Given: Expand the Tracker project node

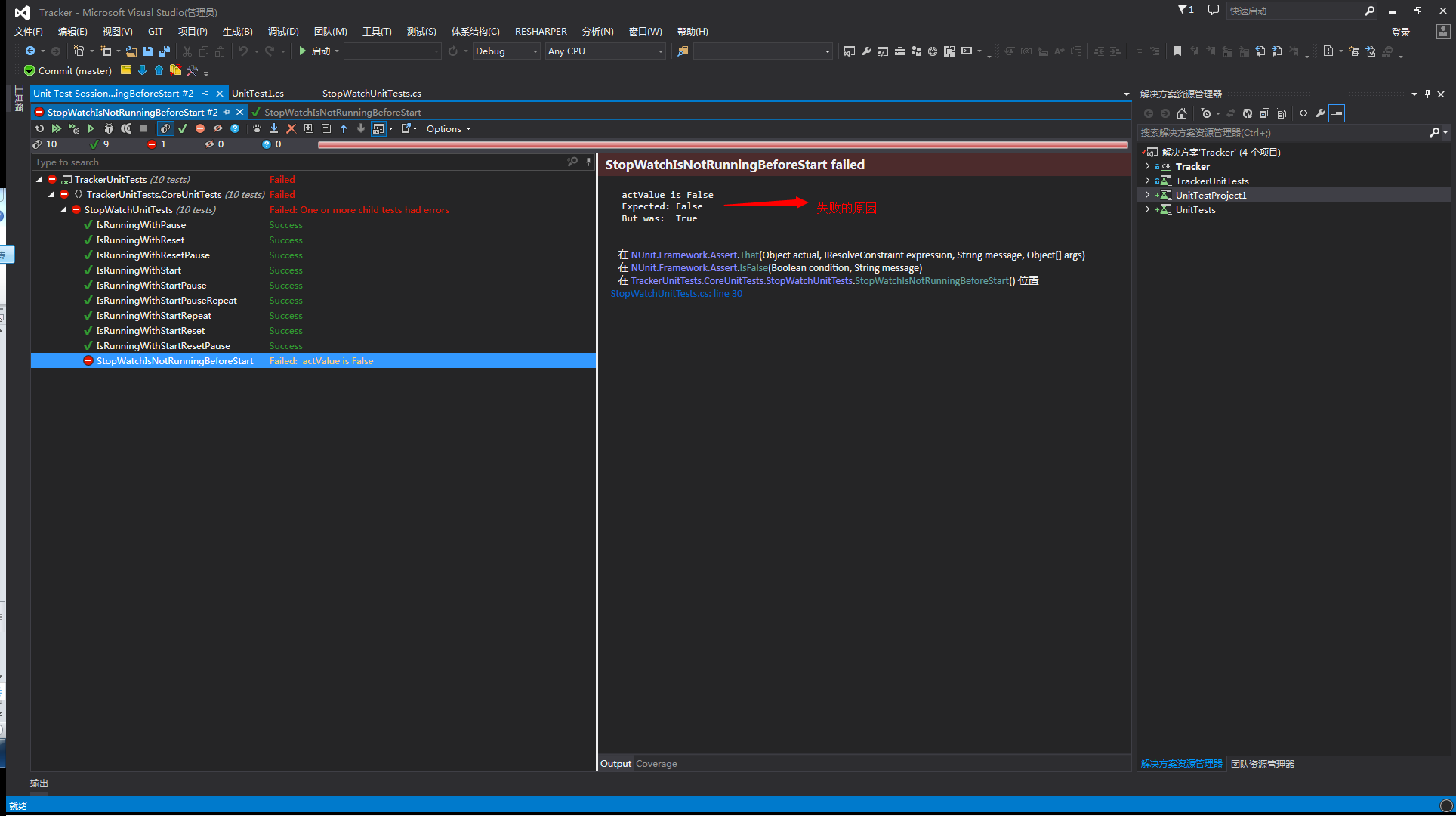Looking at the screenshot, I should pyautogui.click(x=1147, y=166).
